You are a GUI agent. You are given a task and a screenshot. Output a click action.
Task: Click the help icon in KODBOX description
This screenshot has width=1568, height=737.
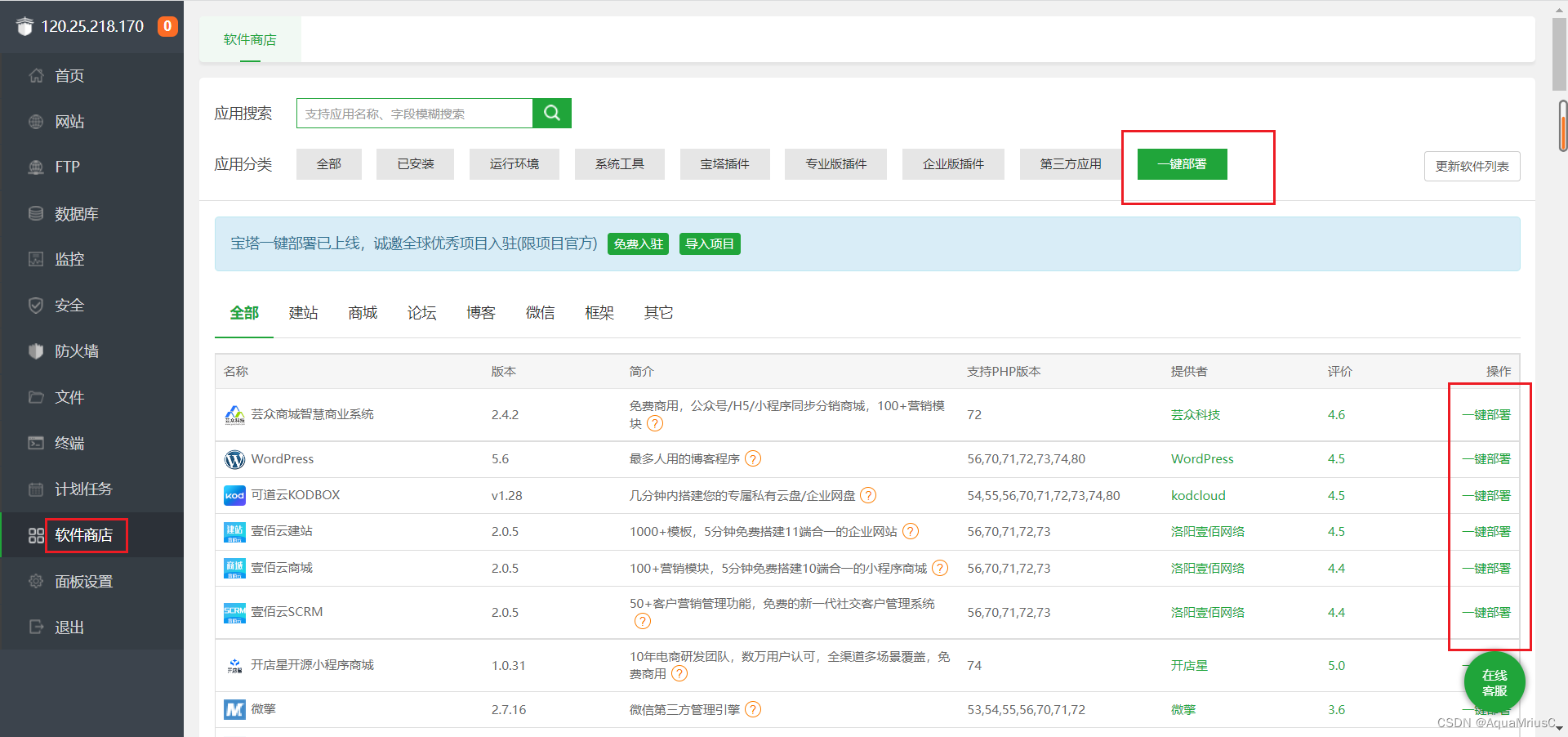click(868, 495)
